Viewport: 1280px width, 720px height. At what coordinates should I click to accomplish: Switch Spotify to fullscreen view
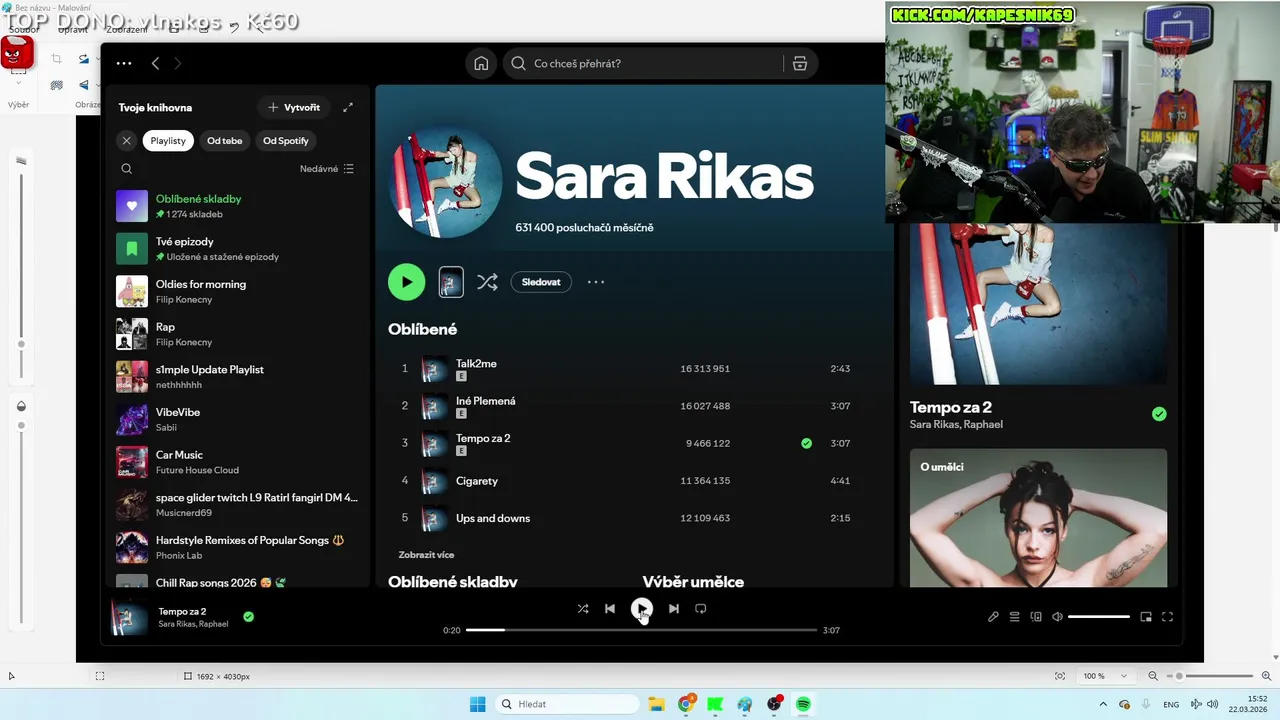[1167, 617]
